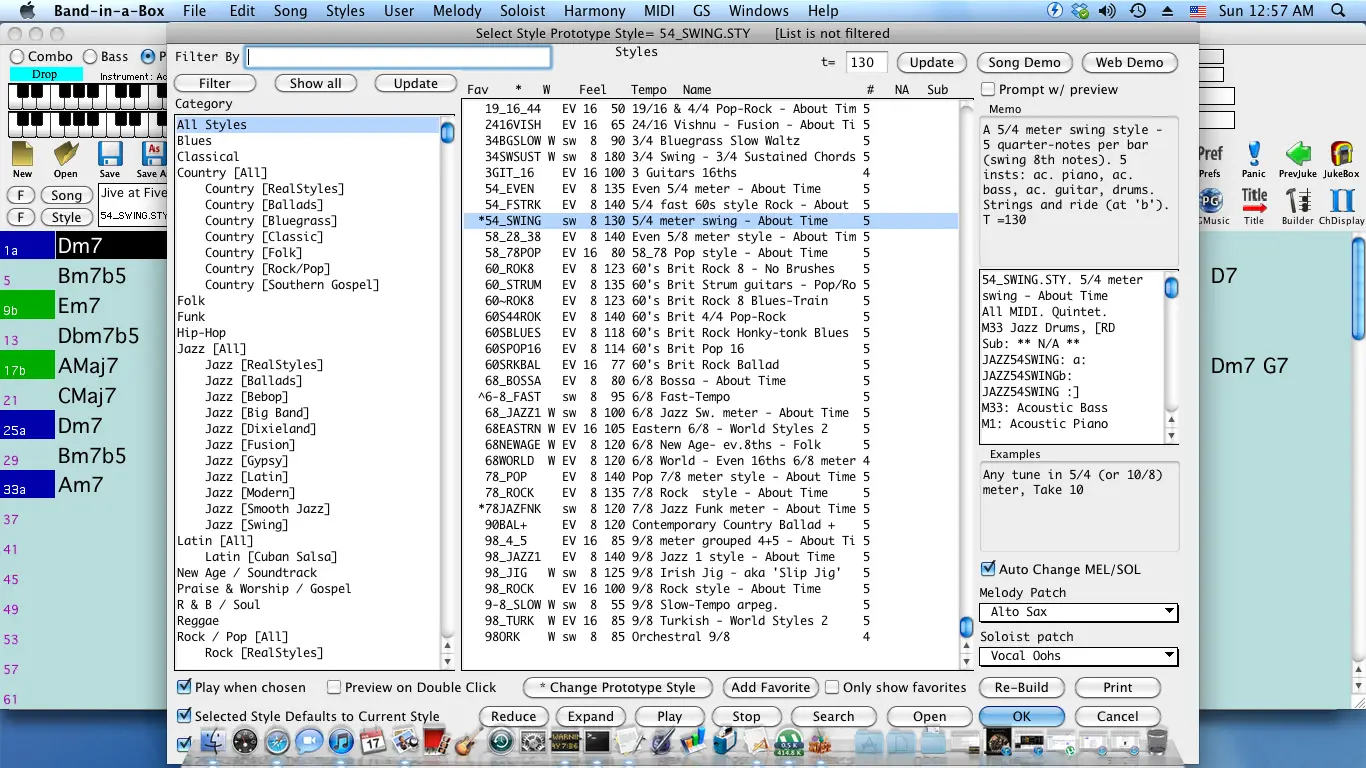Click the PrevJuke green arrow icon
Screen dimensions: 1366x768
click(1298, 153)
